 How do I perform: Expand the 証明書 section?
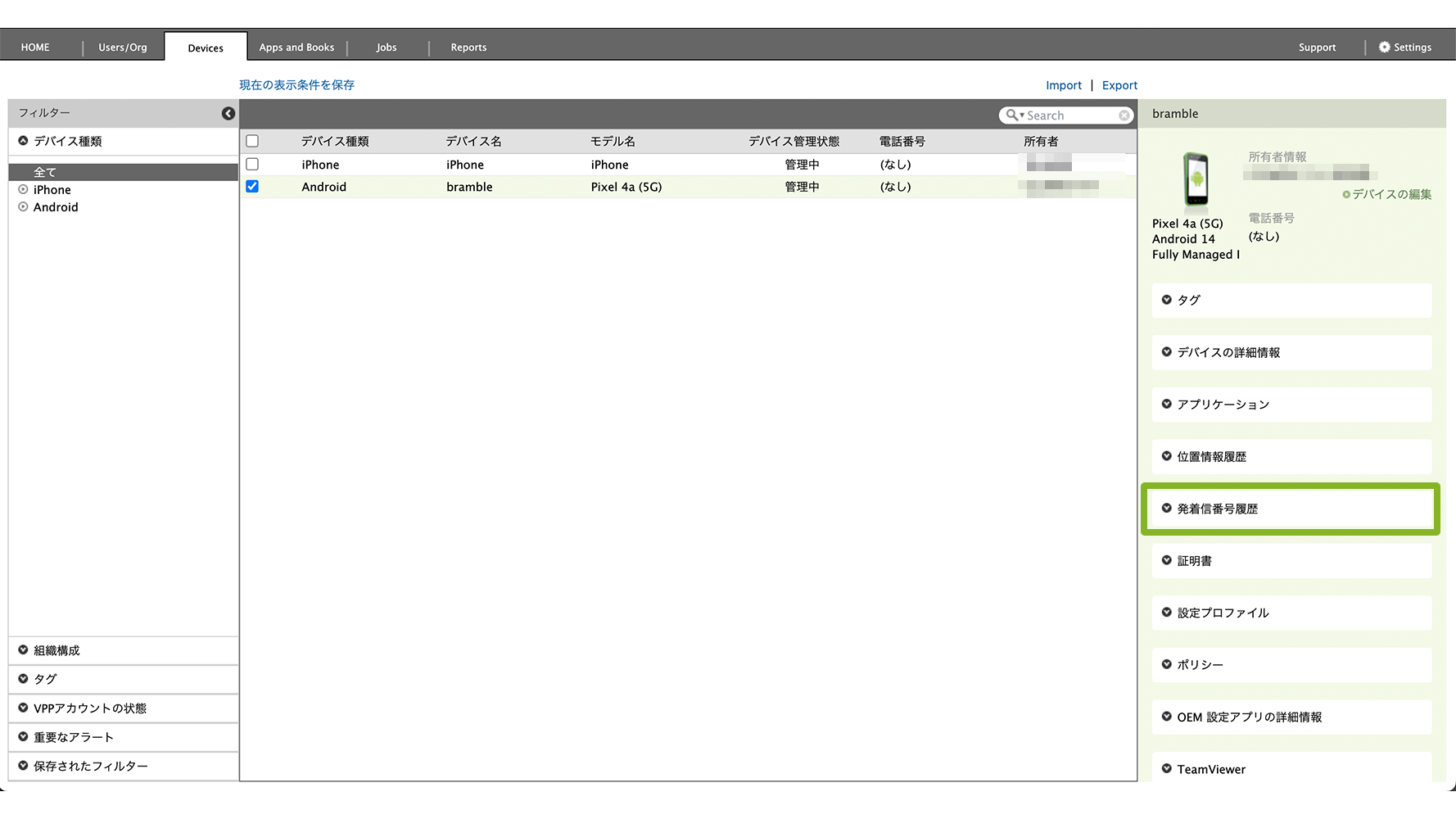pos(1194,561)
